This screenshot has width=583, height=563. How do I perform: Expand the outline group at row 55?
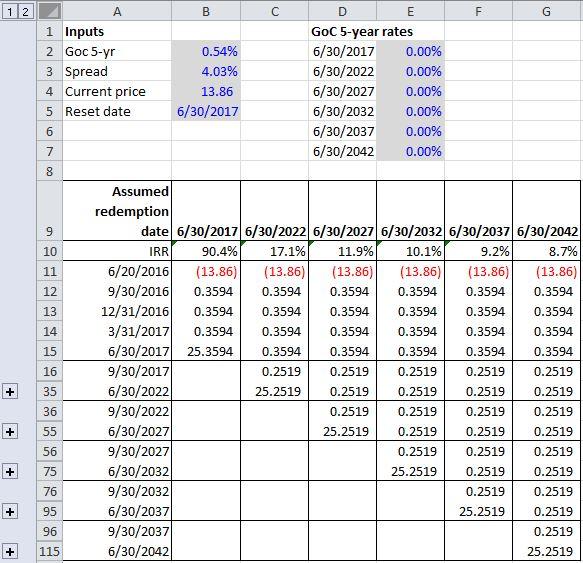pos(10,432)
